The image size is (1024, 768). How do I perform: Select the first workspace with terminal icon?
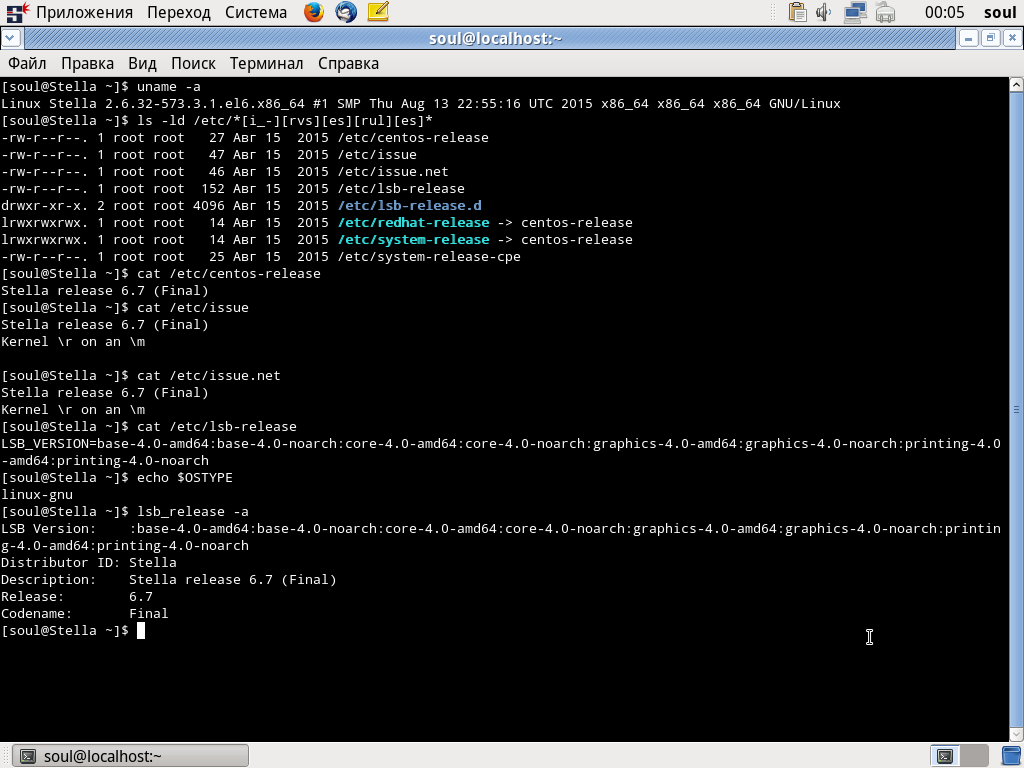pyautogui.click(x=945, y=756)
